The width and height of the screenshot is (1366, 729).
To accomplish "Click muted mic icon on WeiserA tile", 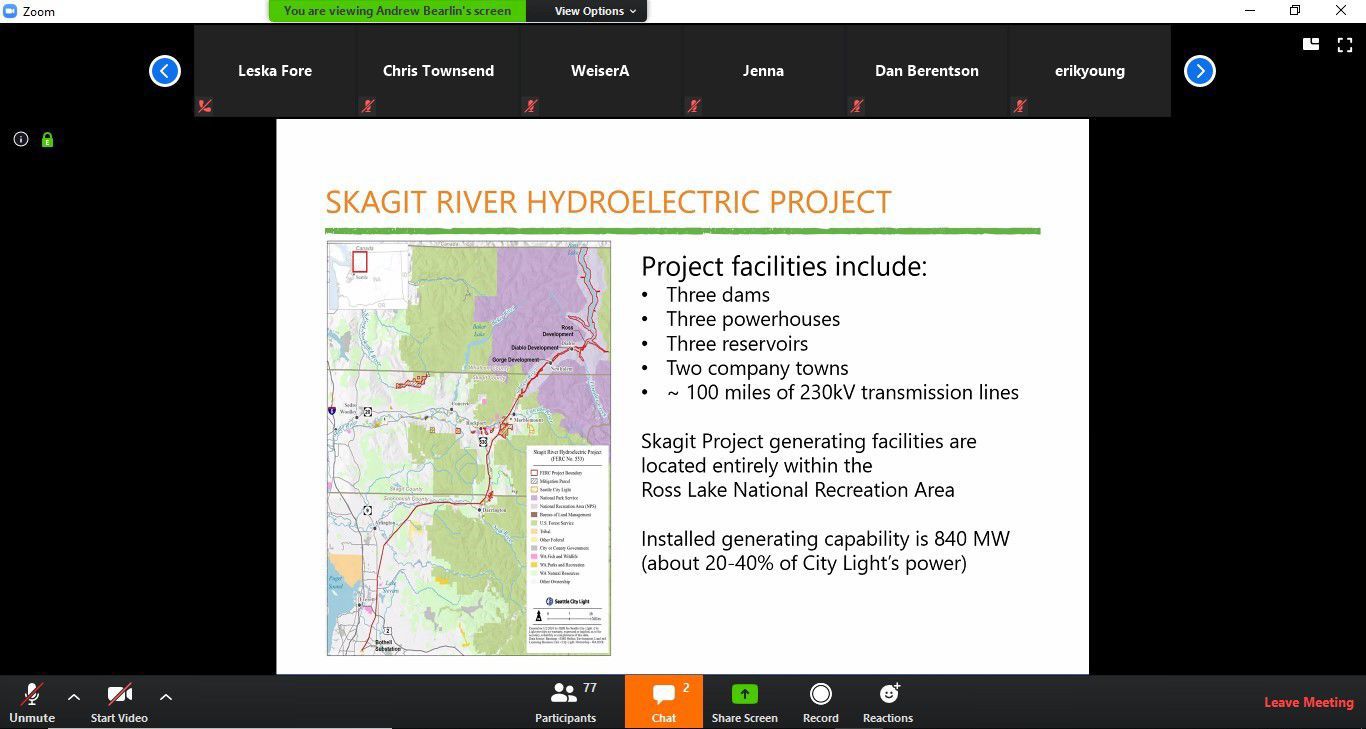I will 531,106.
